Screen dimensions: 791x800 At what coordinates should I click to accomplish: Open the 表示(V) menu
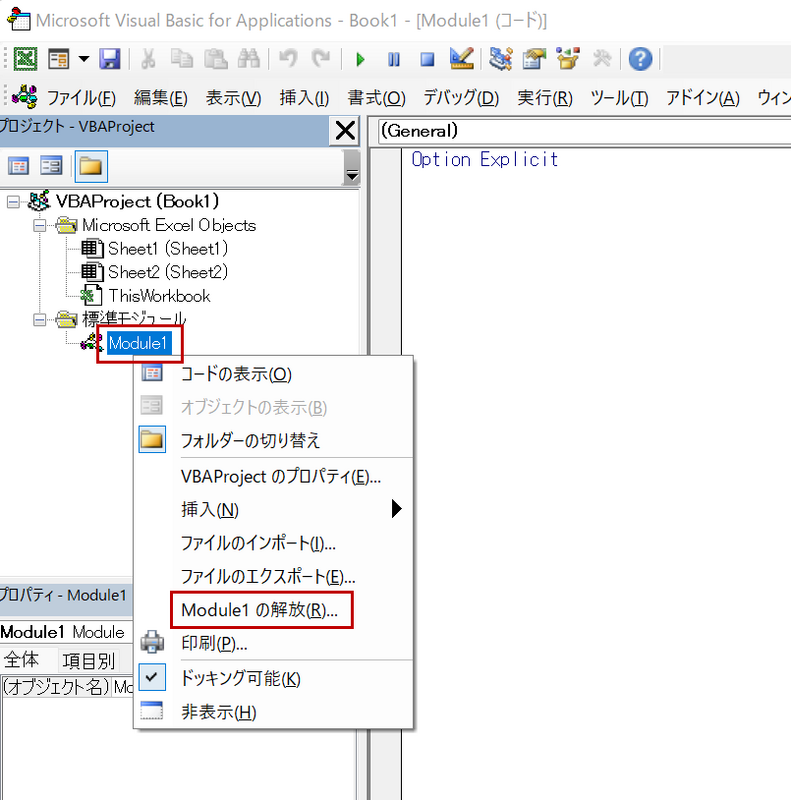(233, 97)
